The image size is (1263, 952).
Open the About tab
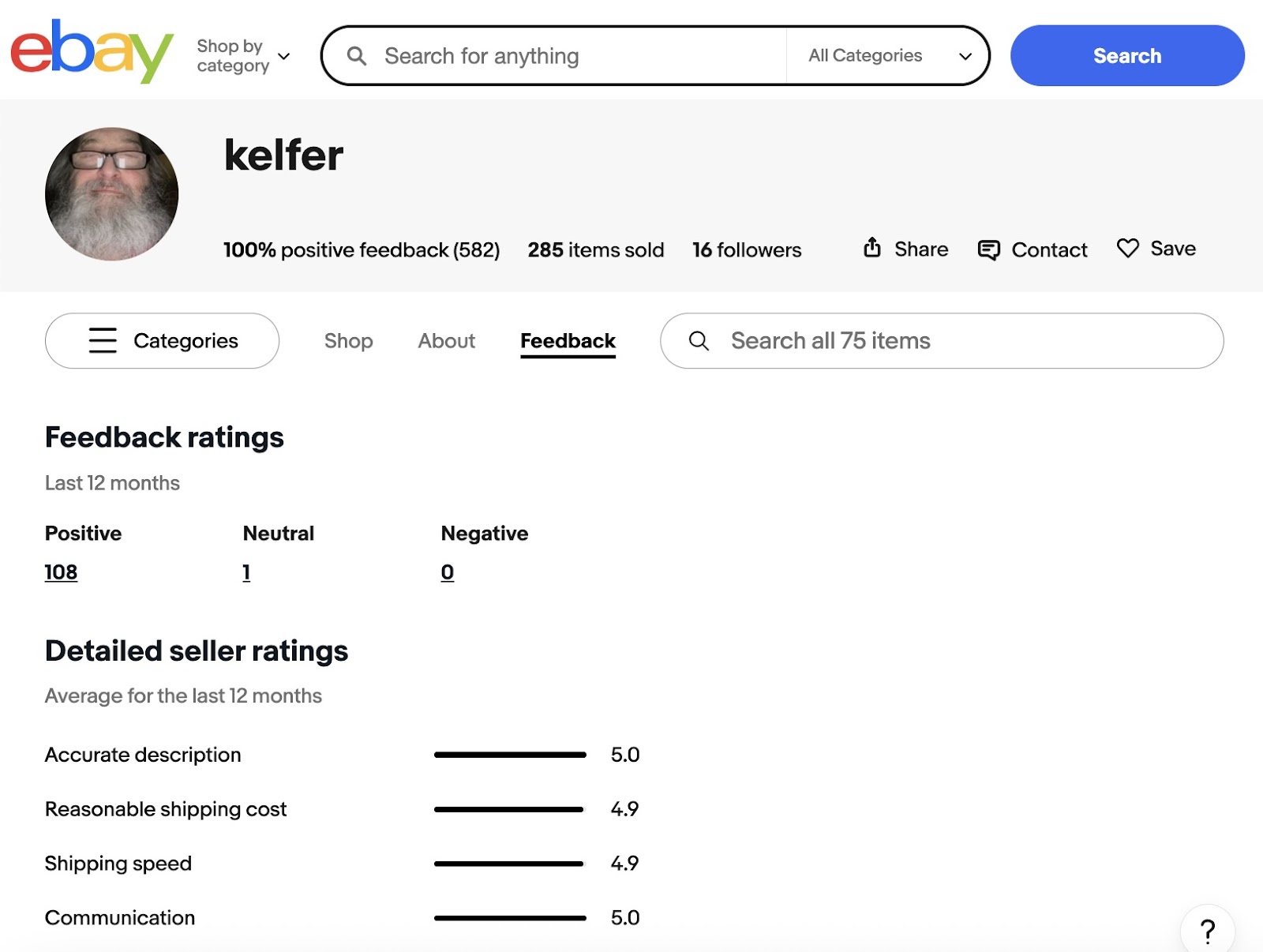(445, 341)
